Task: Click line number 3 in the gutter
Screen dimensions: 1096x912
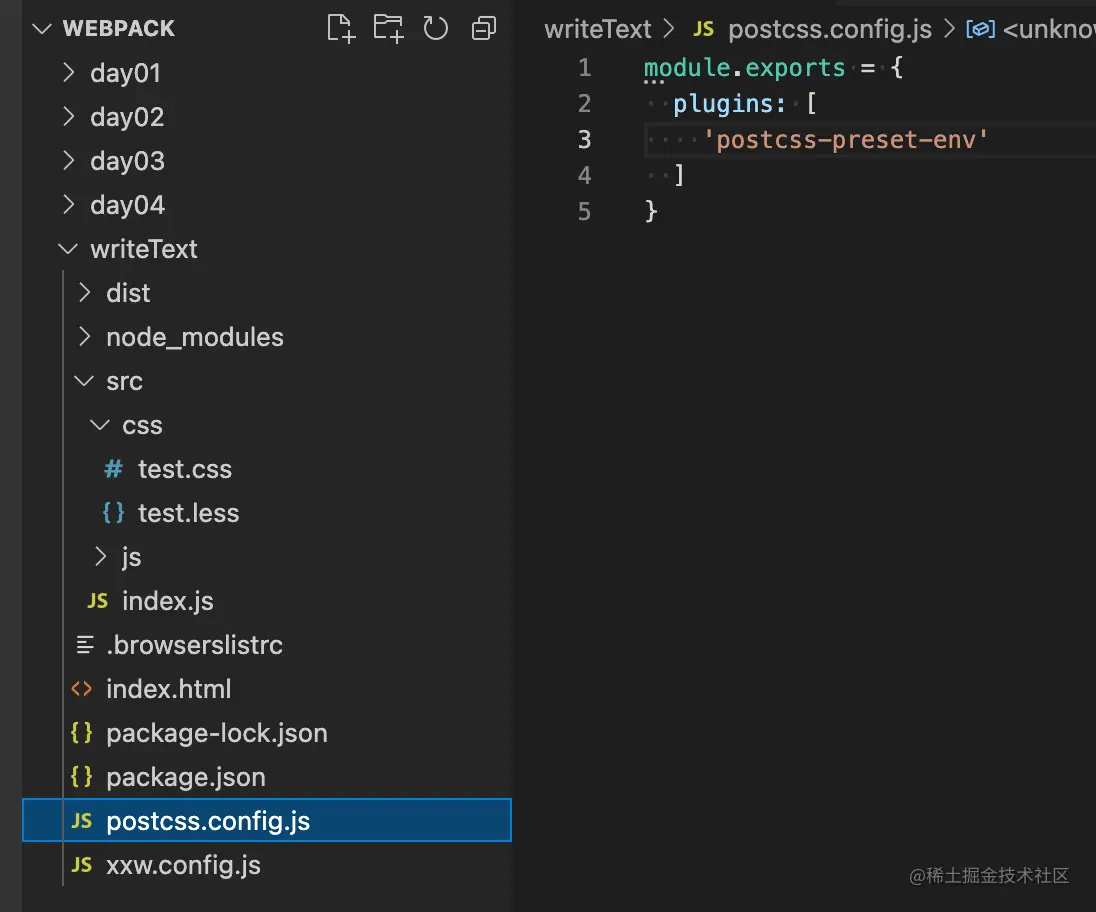Action: point(584,140)
